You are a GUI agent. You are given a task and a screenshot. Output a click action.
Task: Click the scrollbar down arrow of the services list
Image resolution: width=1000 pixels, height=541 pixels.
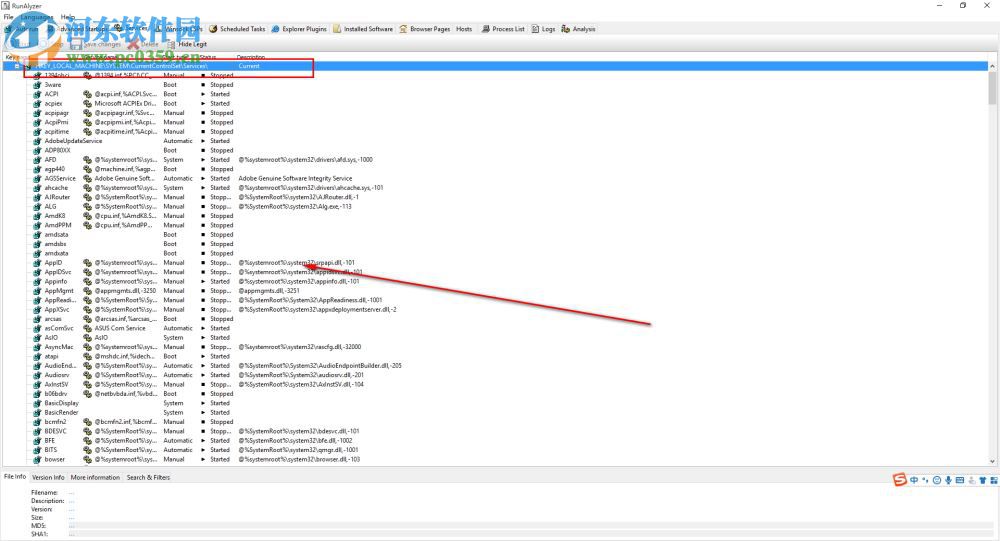992,461
